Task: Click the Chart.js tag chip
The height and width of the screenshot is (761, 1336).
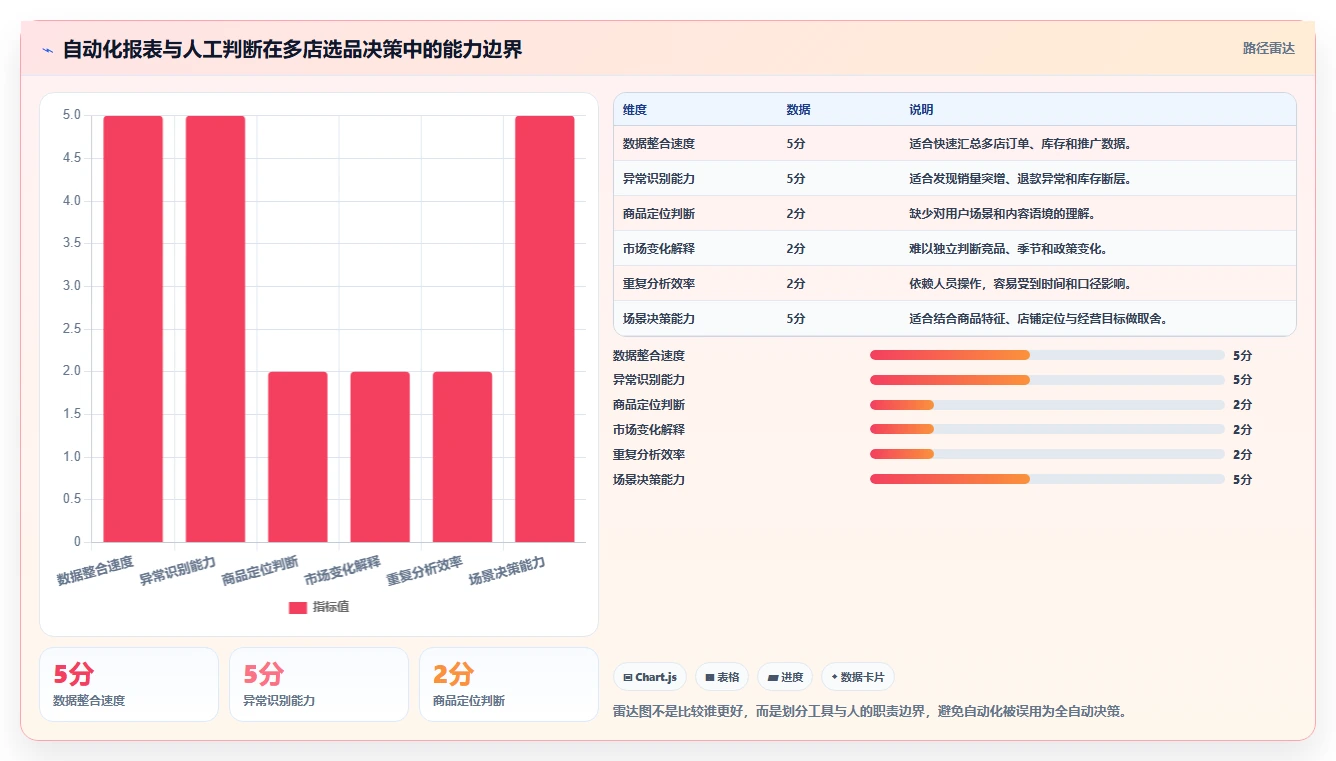Action: tap(650, 677)
